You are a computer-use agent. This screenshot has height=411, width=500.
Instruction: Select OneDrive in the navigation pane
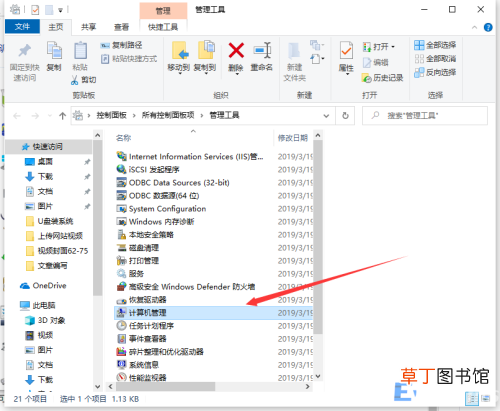pyautogui.click(x=49, y=286)
